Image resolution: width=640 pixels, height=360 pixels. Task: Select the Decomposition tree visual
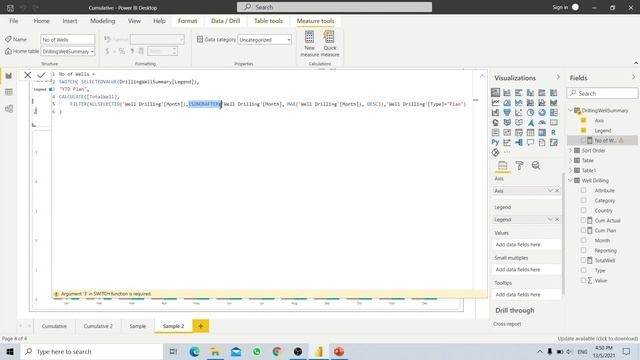518,142
